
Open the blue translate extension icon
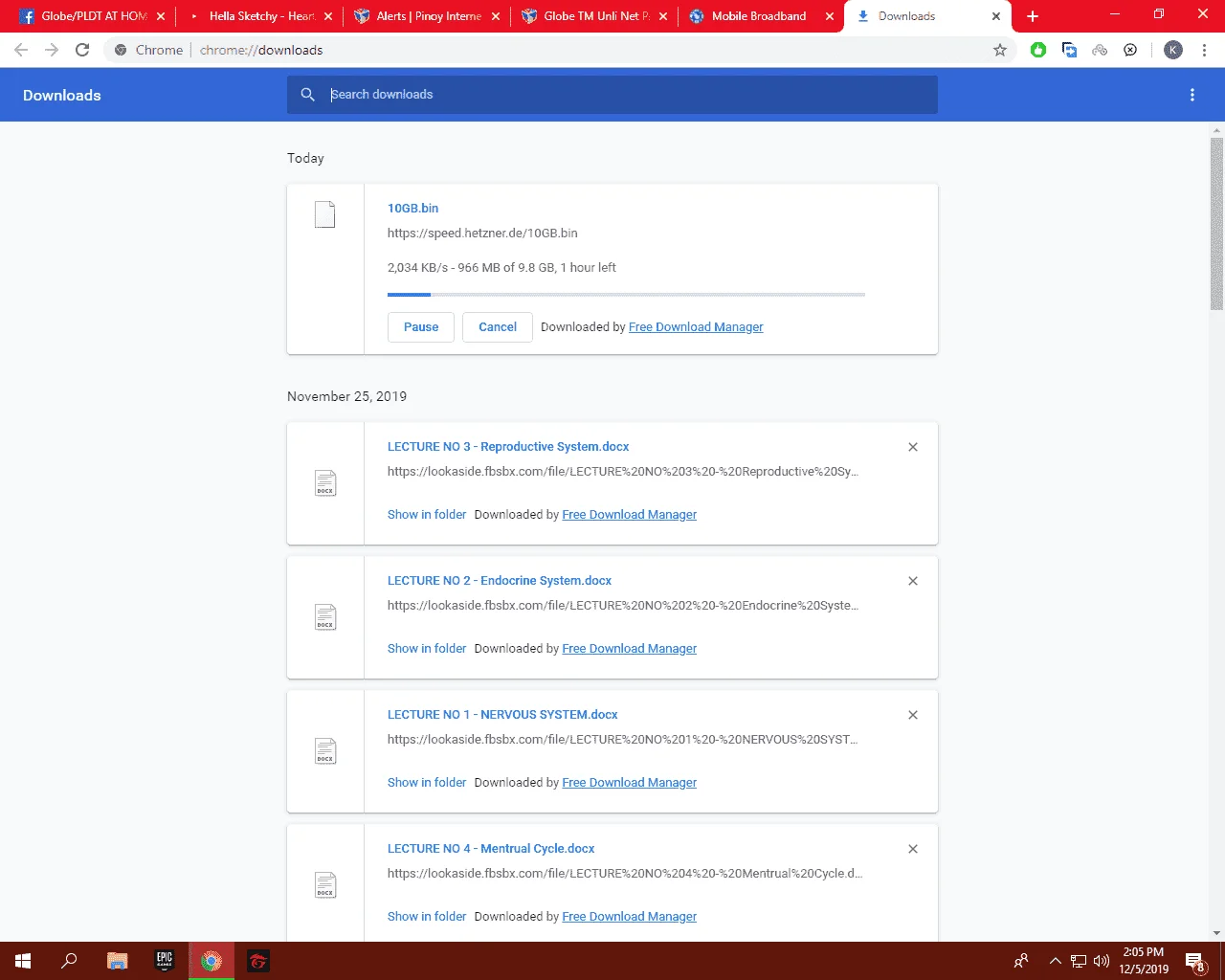(1069, 50)
